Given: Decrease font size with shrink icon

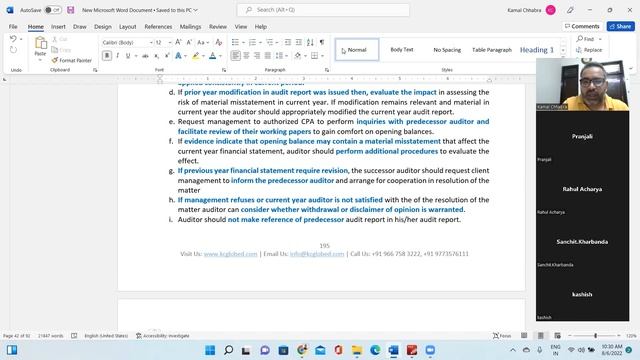Looking at the screenshot, I should point(189,42).
